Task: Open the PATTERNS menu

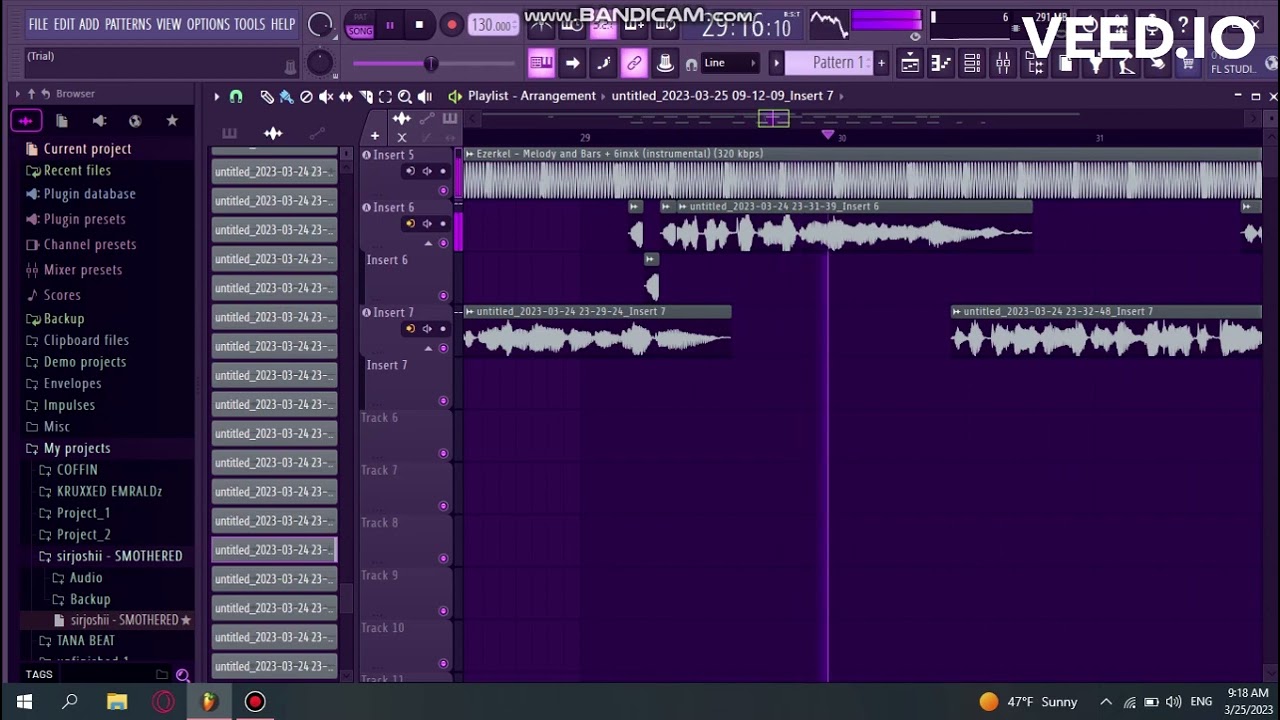Action: click(128, 24)
